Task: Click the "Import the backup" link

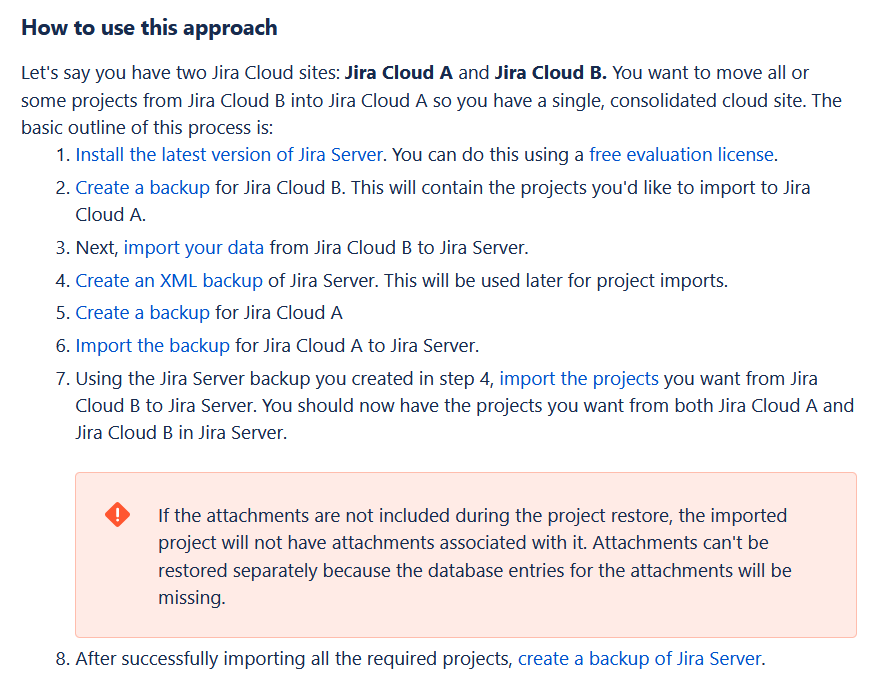Action: 152,346
